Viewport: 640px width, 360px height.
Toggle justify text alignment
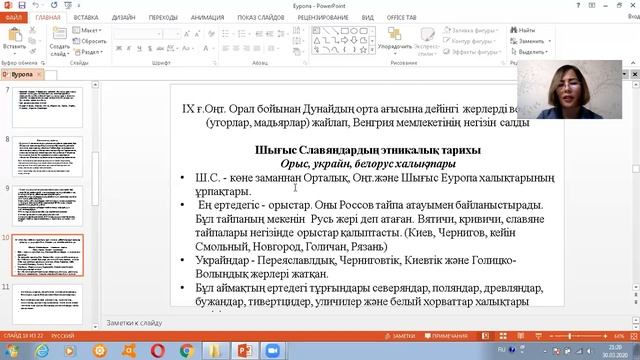257,49
